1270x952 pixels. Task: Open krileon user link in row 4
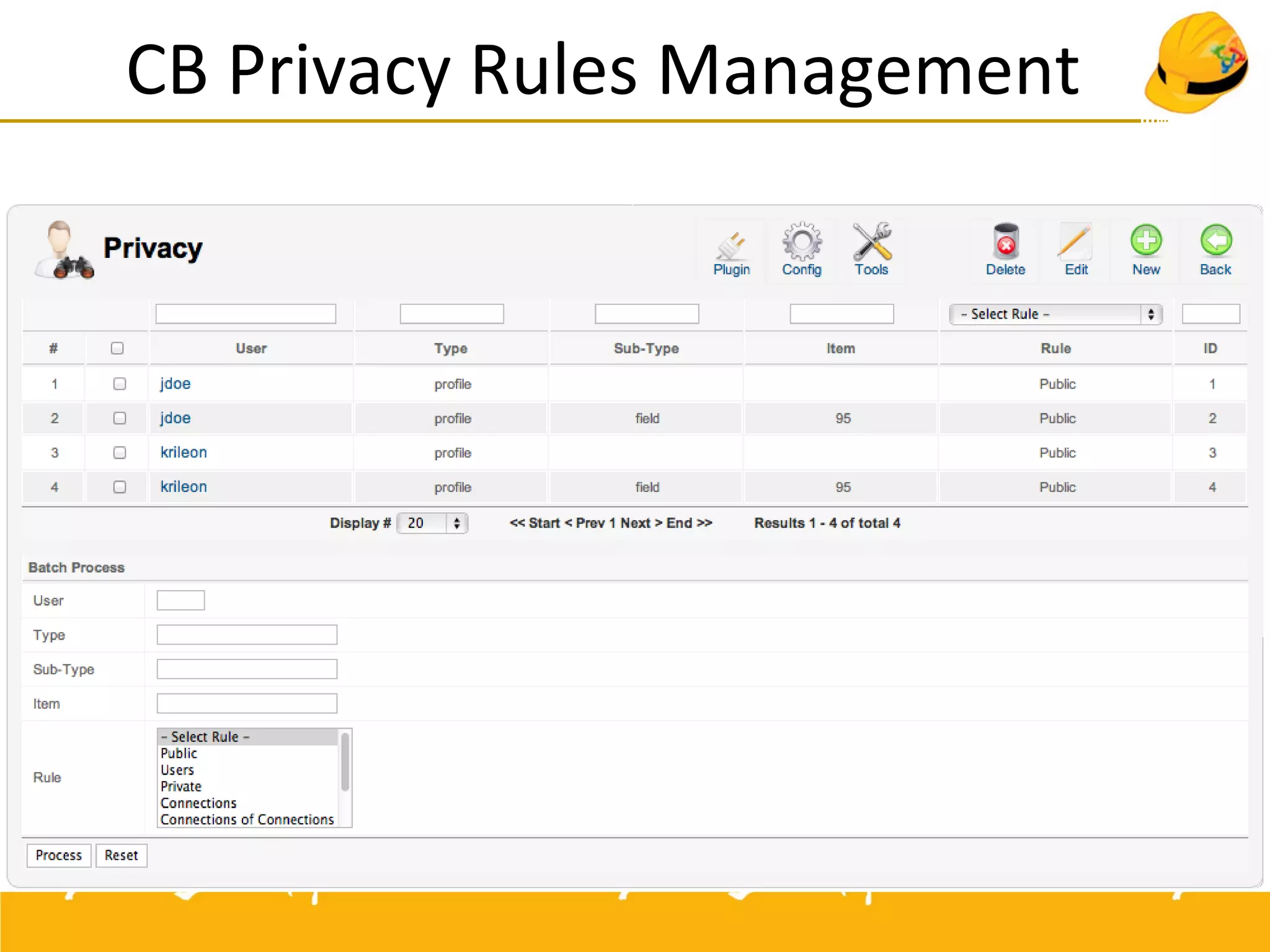(184, 487)
